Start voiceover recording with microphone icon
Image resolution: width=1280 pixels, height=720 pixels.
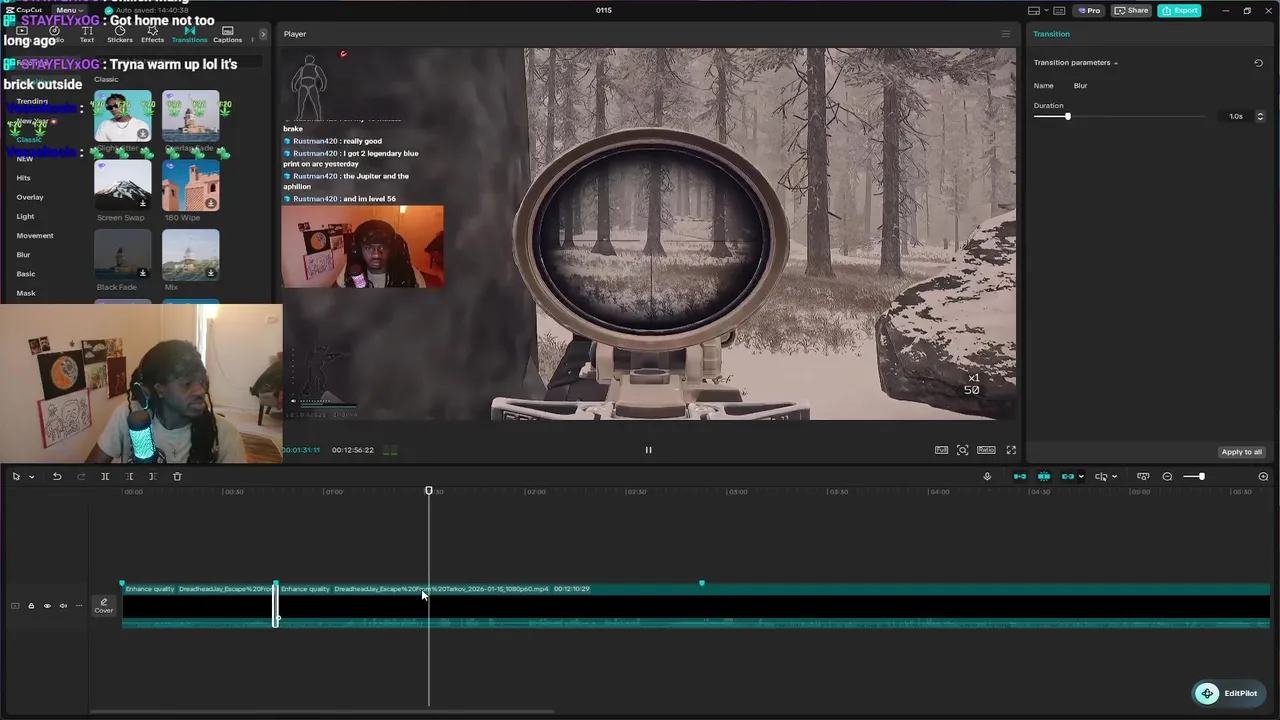coord(987,477)
